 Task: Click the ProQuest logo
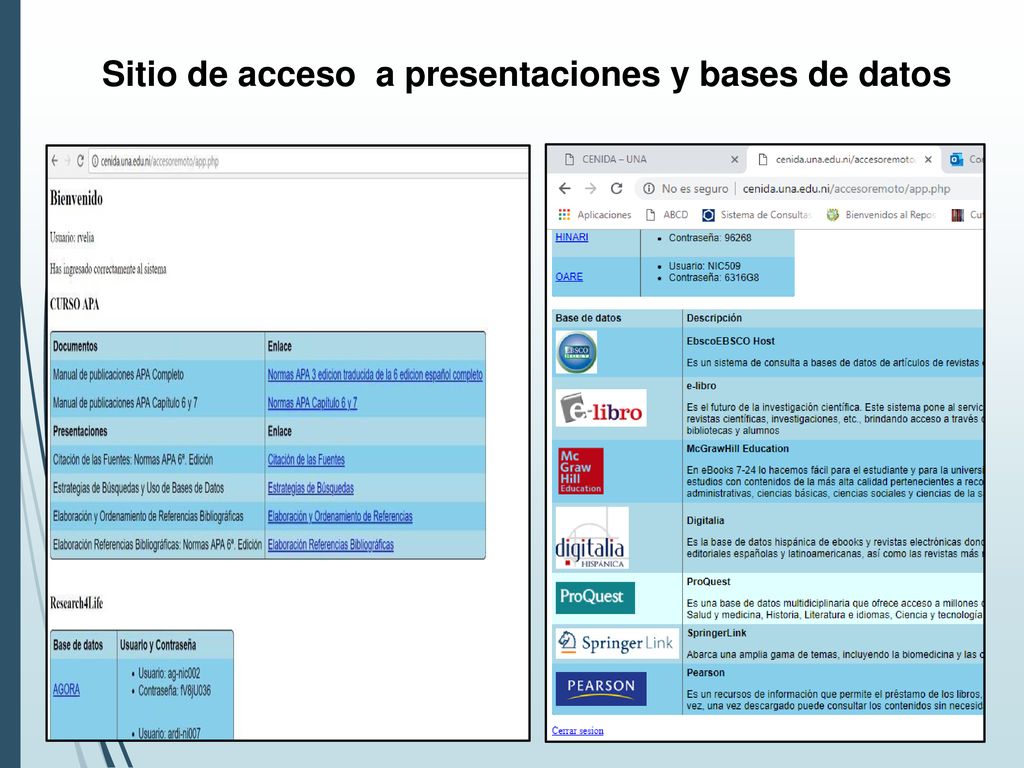click(x=595, y=597)
